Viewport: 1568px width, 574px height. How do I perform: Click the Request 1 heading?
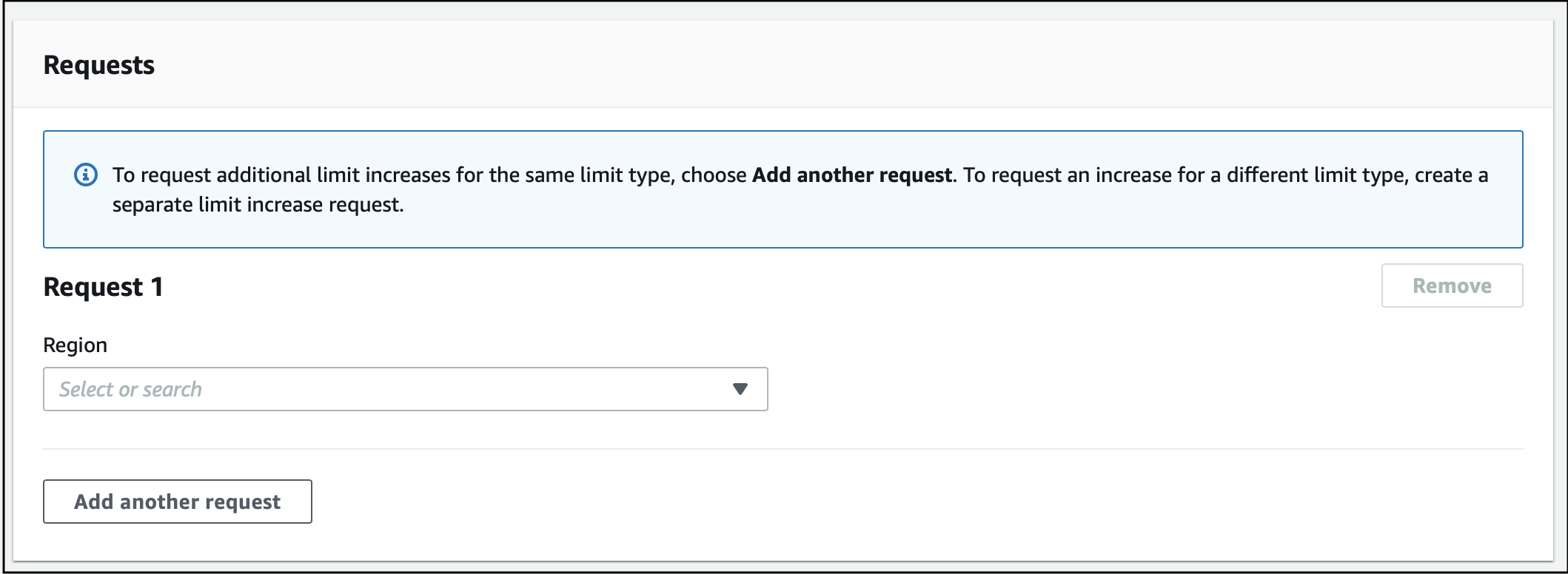pyautogui.click(x=104, y=286)
